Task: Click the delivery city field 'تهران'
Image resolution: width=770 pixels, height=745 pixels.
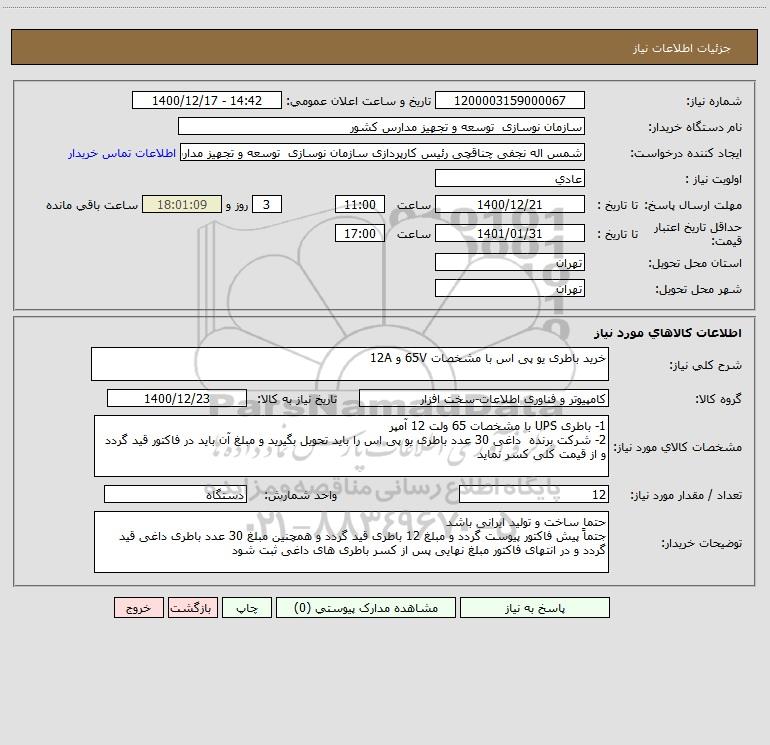Action: [510, 288]
